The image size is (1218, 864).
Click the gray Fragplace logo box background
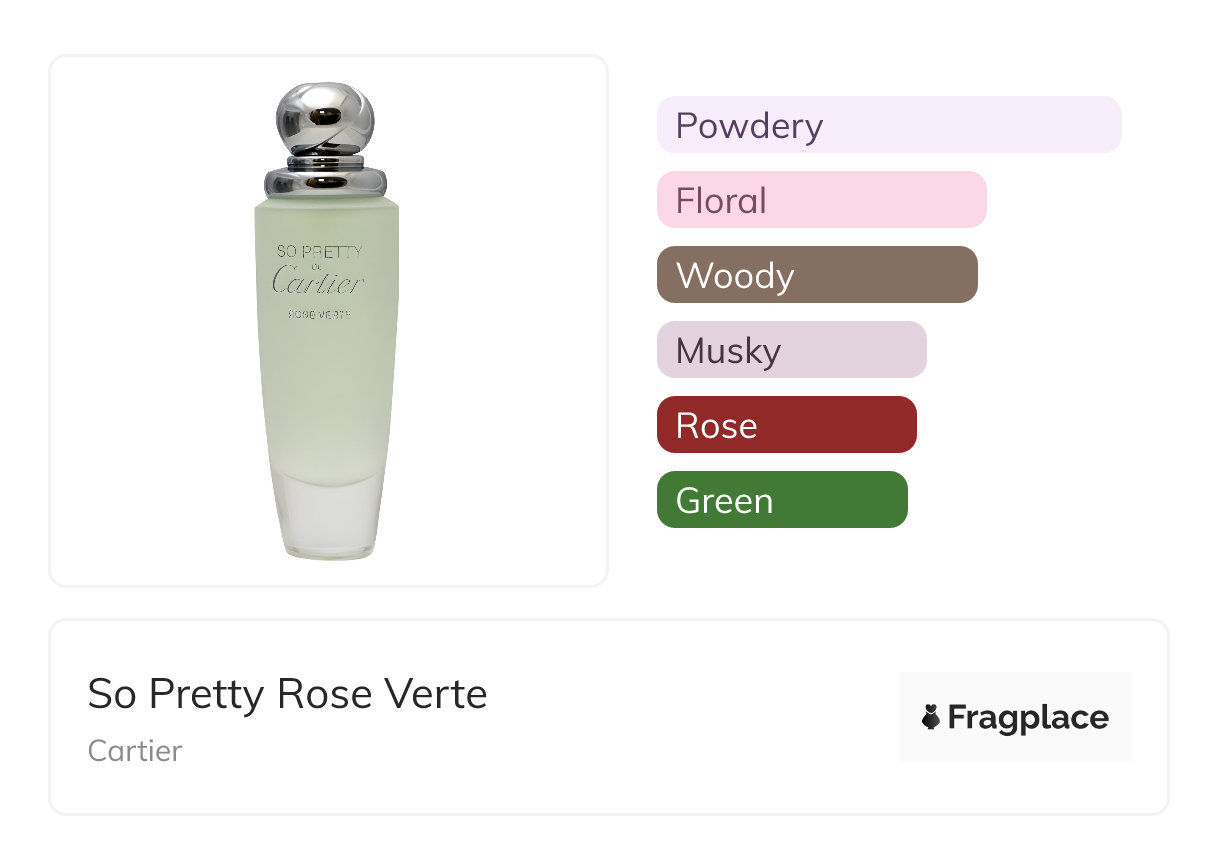1015,717
